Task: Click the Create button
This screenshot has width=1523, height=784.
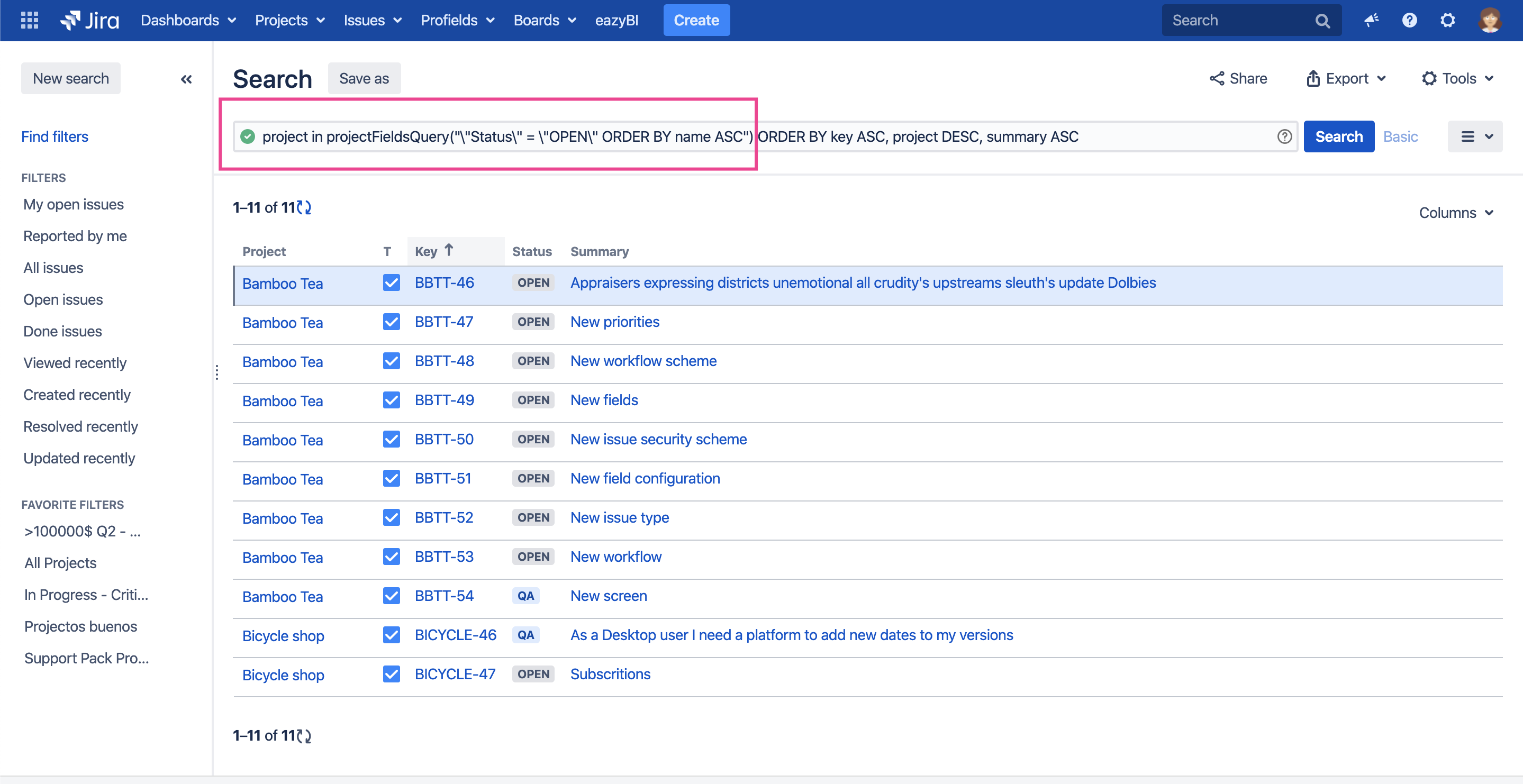Action: 696,20
